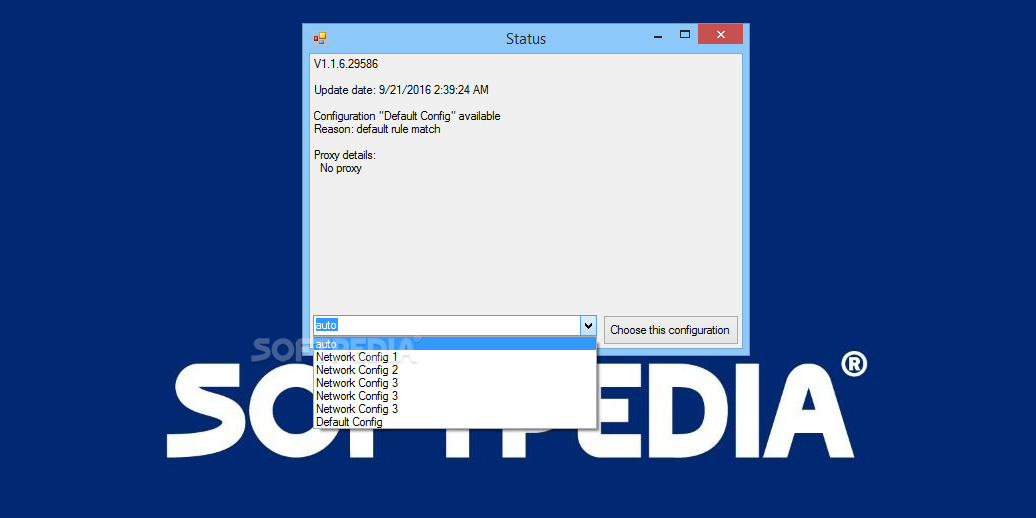Select the highlighted auto option in list

coord(455,344)
